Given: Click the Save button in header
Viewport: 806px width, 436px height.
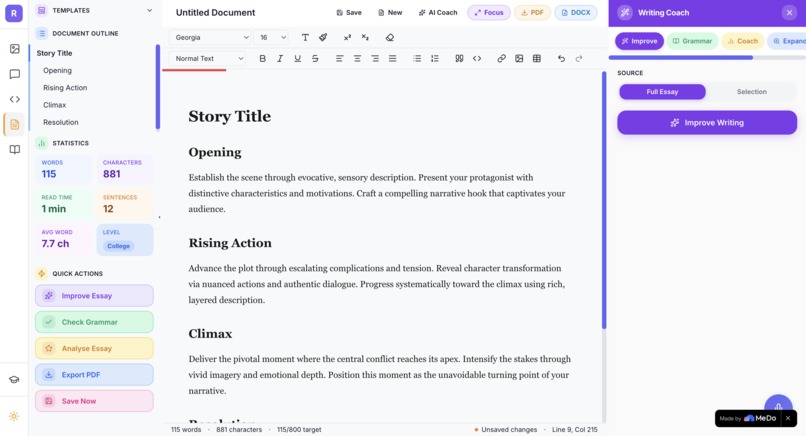Looking at the screenshot, I should (x=349, y=13).
